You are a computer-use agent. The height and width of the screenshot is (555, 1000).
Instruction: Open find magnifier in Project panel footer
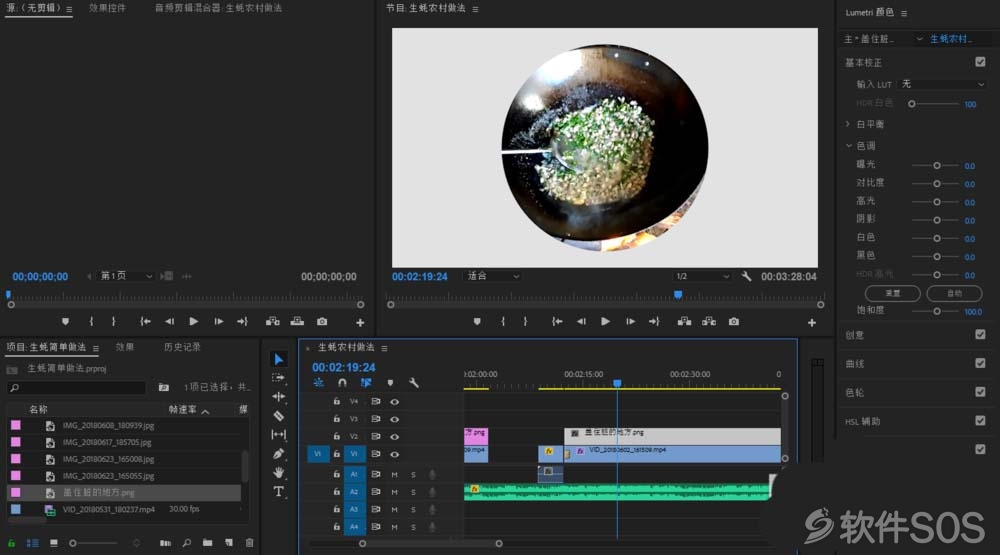[x=186, y=543]
